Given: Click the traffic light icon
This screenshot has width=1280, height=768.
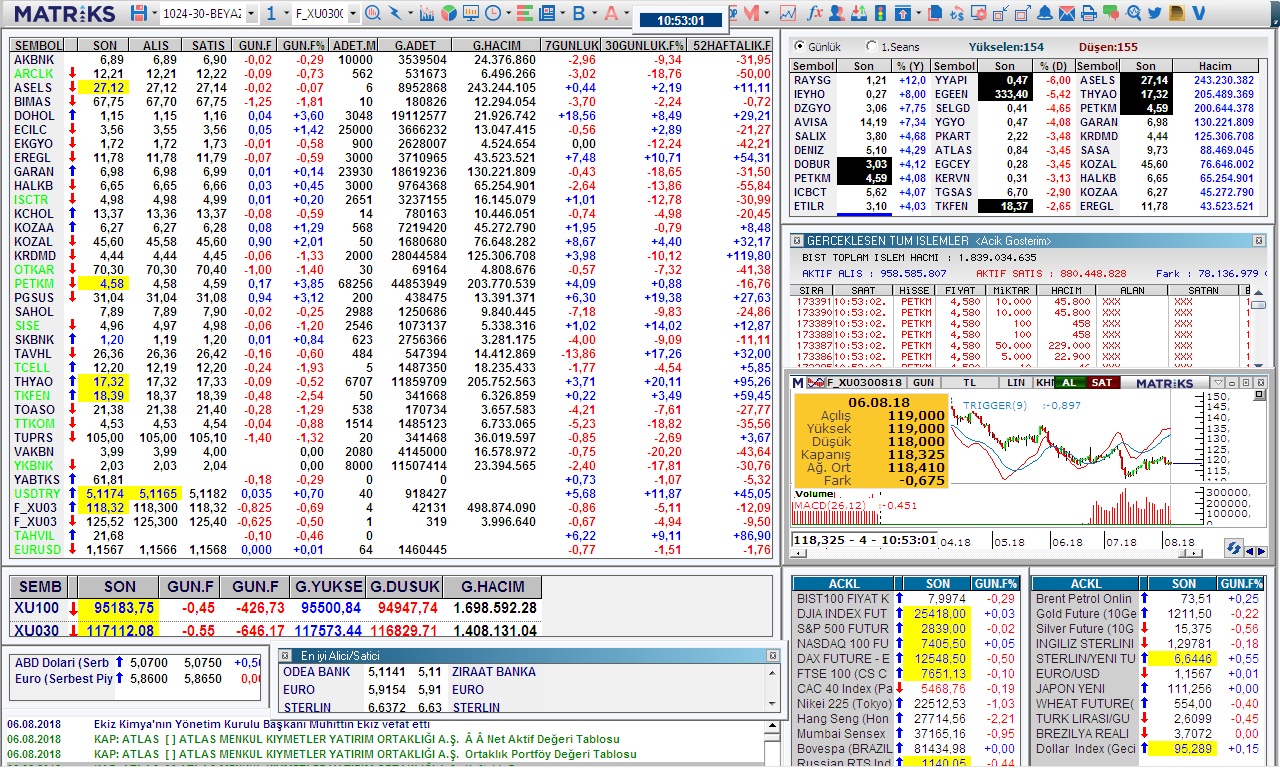Looking at the screenshot, I should click(x=881, y=13).
